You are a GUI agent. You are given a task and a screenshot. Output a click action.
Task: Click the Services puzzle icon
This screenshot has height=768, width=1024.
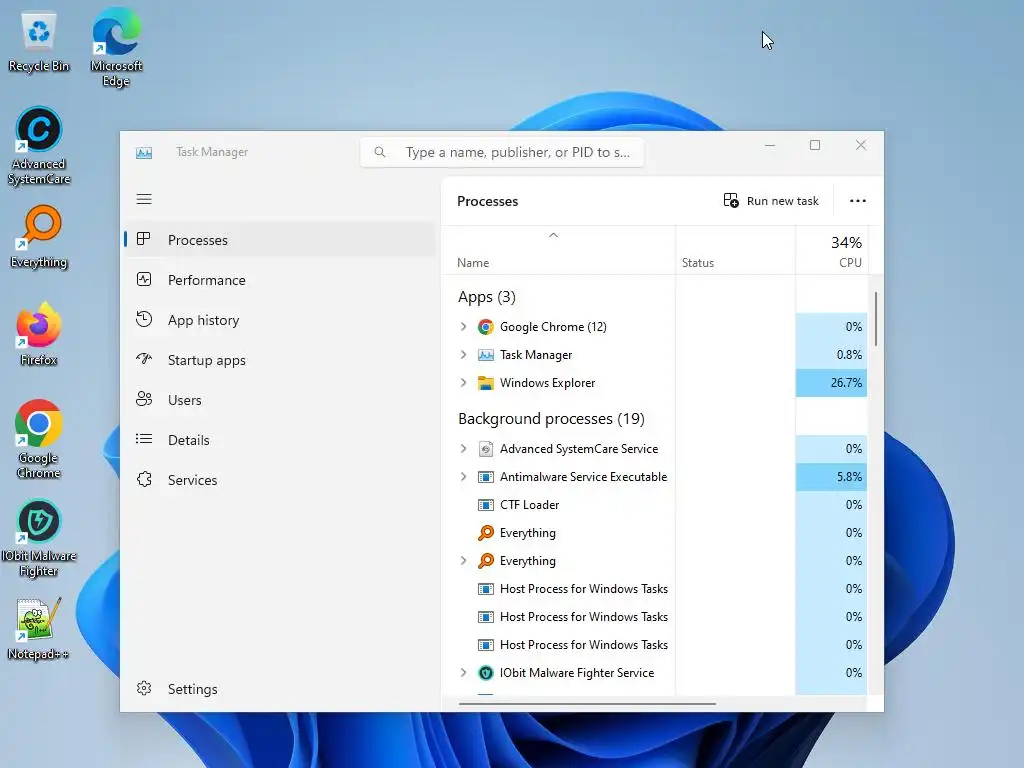click(144, 479)
